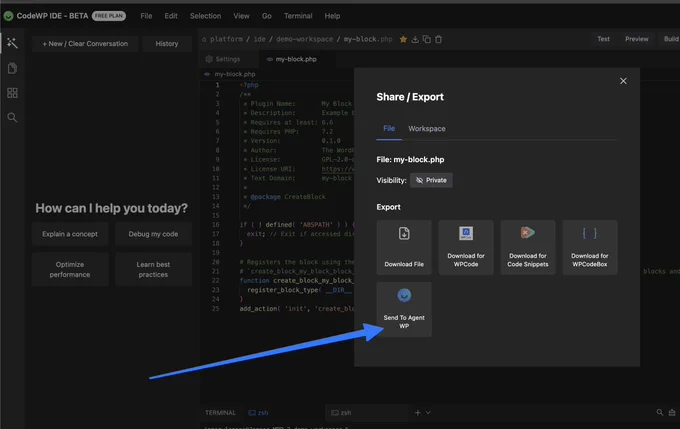
Task: Open the File menu
Action: pyautogui.click(x=146, y=16)
